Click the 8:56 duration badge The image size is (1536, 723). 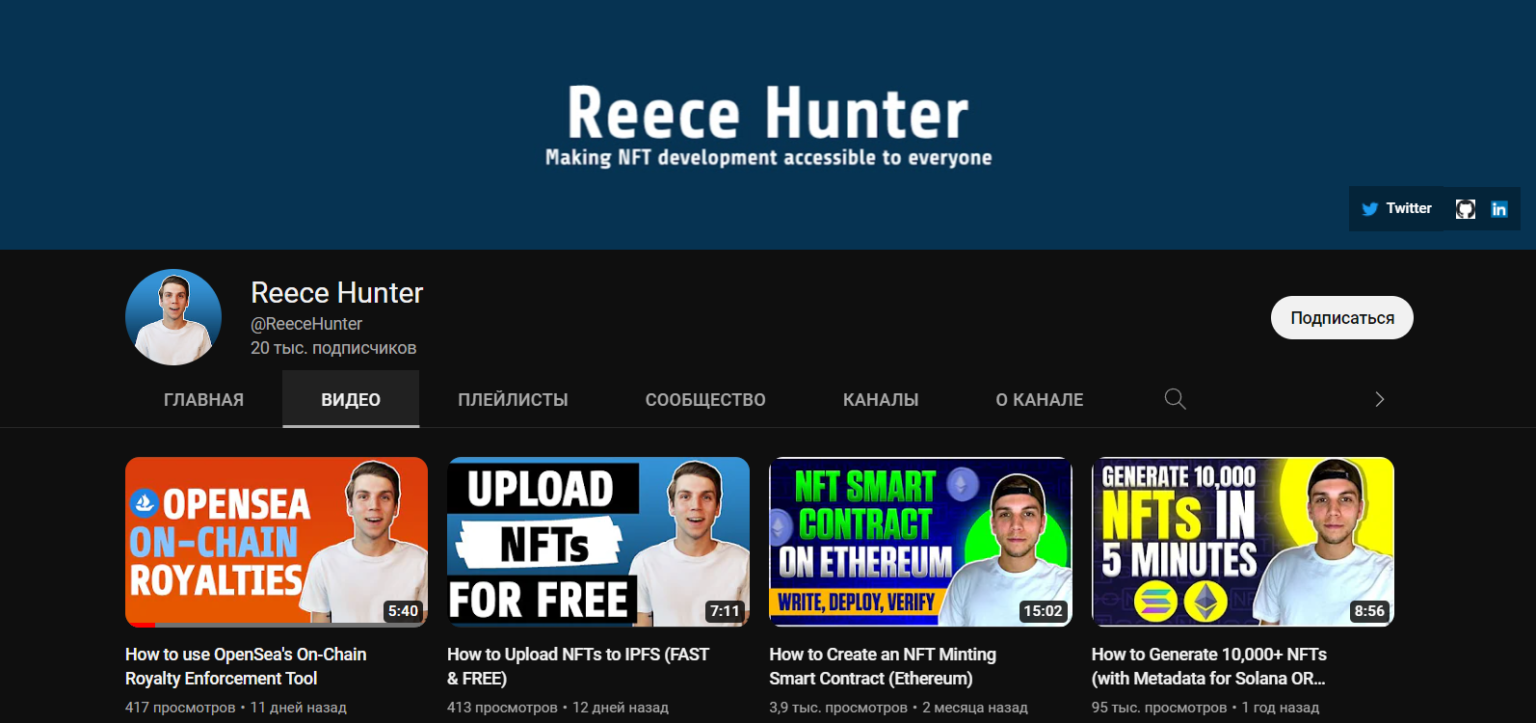1369,611
